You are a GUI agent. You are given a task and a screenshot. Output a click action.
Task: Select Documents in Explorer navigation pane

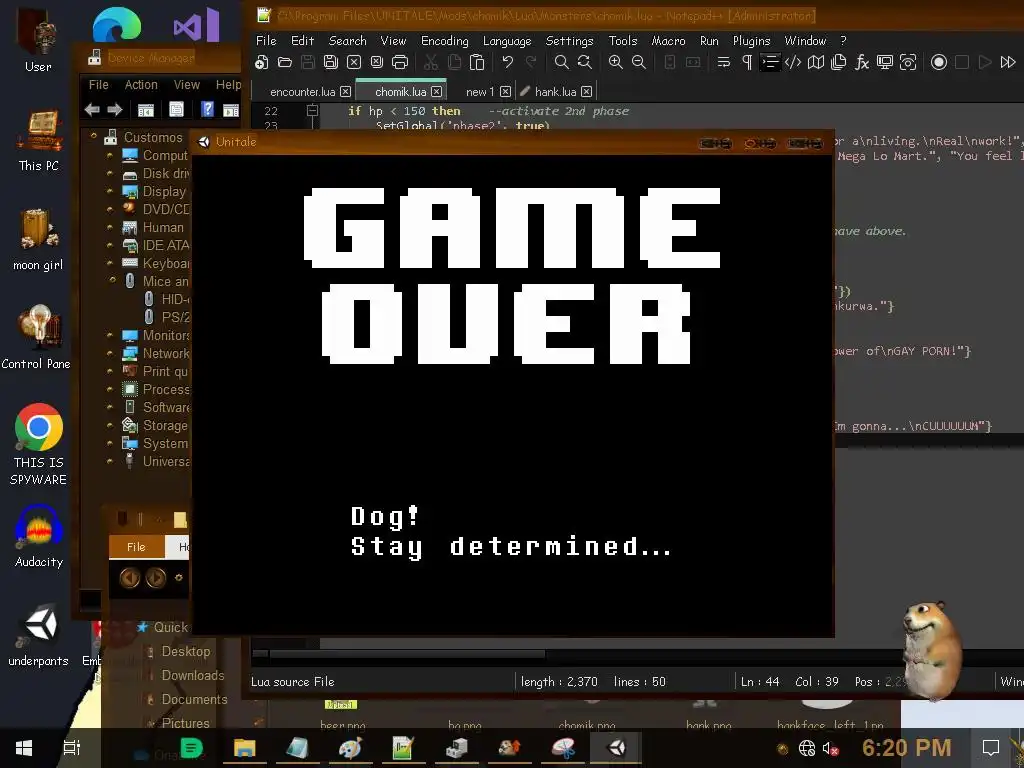tap(195, 699)
